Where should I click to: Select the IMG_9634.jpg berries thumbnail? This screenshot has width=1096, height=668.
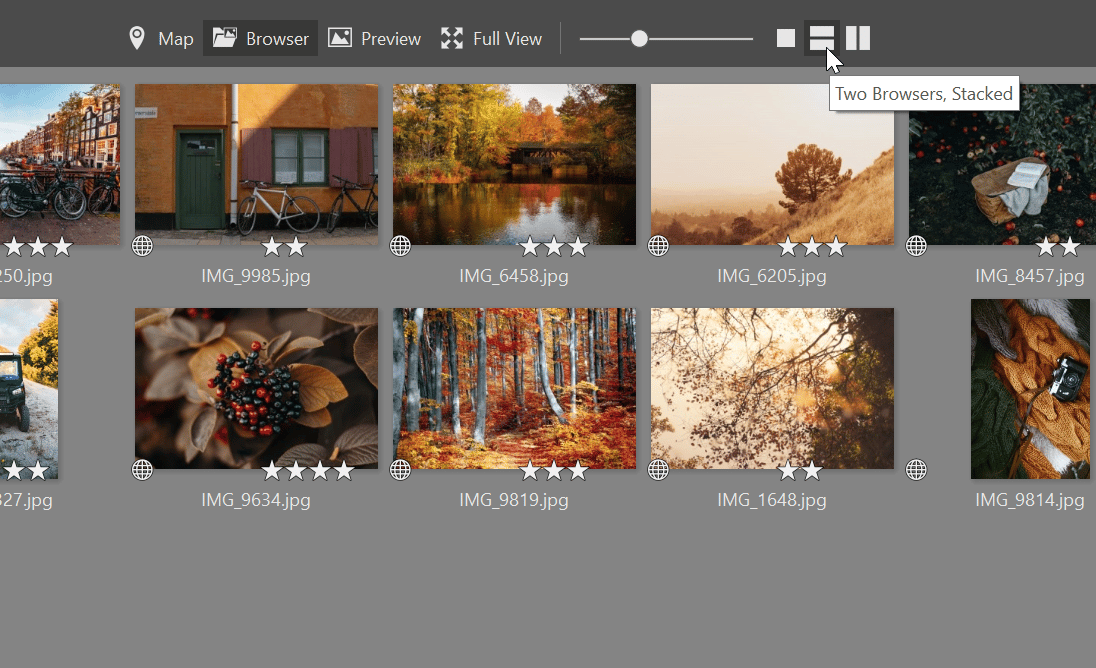[x=257, y=389]
